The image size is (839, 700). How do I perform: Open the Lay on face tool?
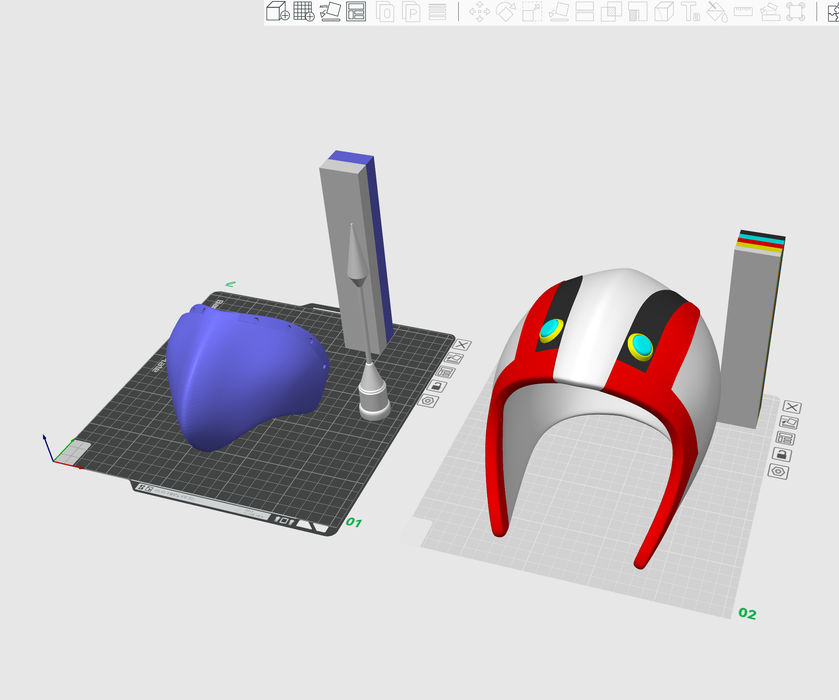559,12
